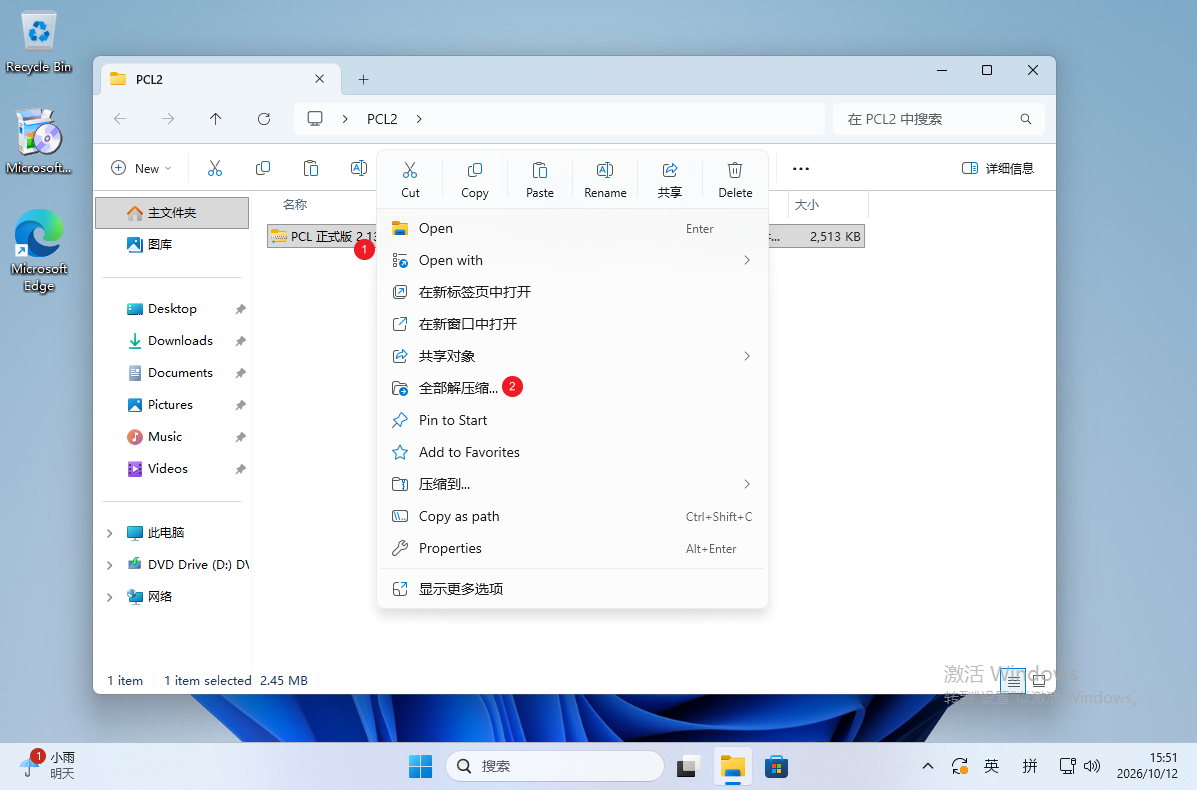Screen dimensions: 1197x790
Task: Click the This PC monitor icon in the address bar
Action: 315,119
